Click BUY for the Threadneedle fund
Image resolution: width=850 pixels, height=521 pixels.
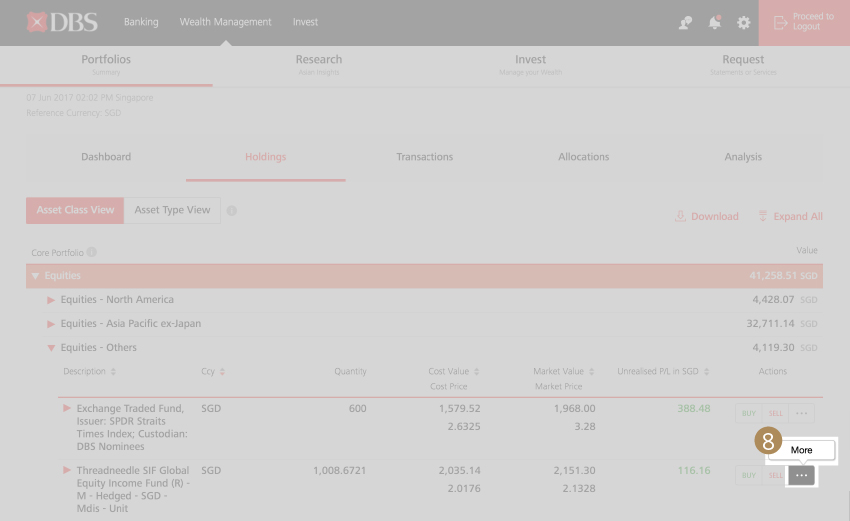[x=749, y=475]
